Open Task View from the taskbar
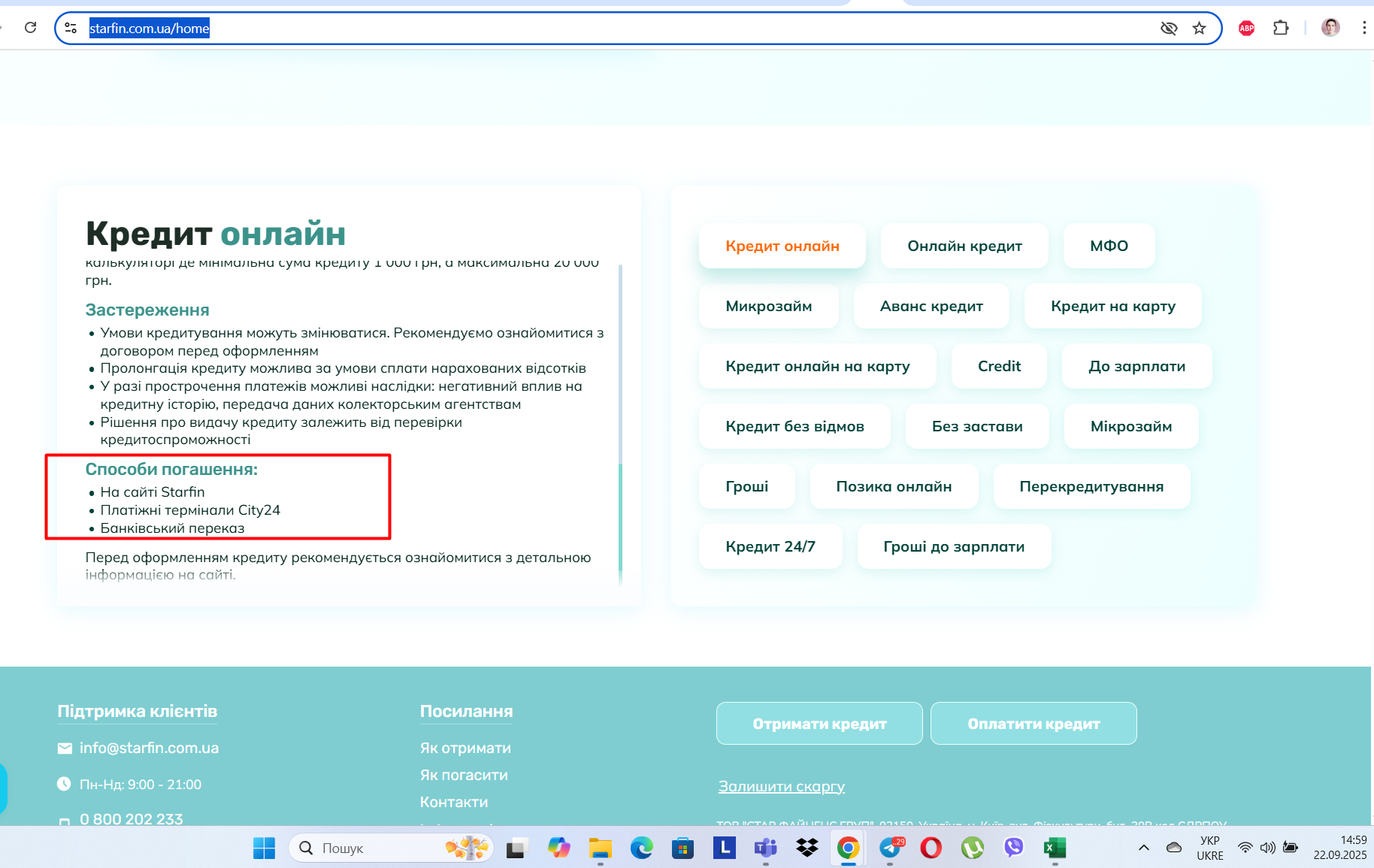 click(x=516, y=848)
